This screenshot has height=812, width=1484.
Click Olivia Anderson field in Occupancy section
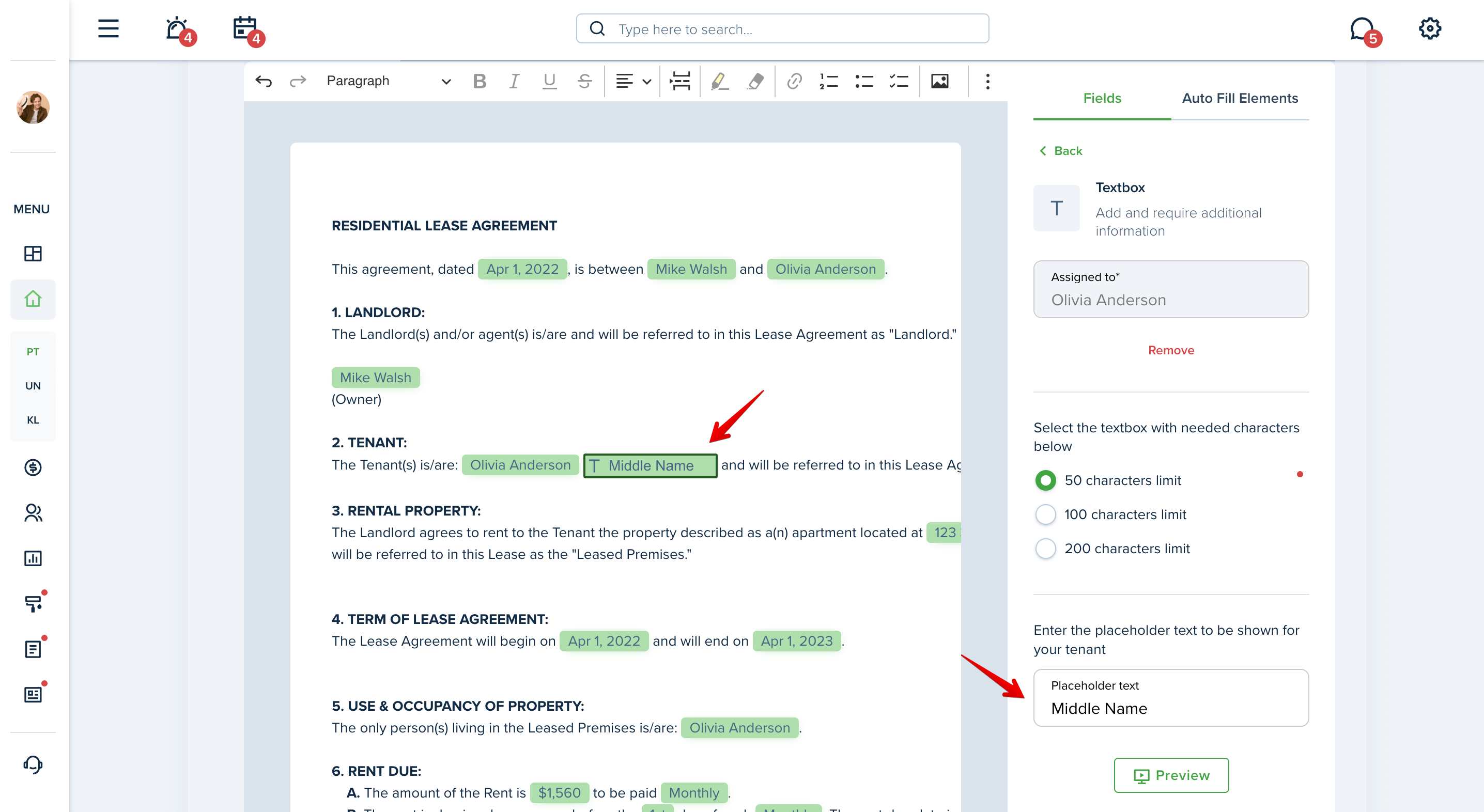point(739,727)
